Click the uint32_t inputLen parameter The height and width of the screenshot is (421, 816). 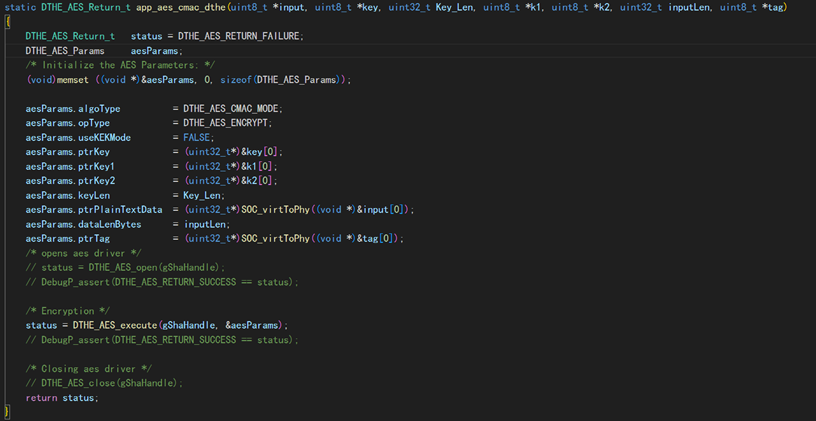(667, 7)
